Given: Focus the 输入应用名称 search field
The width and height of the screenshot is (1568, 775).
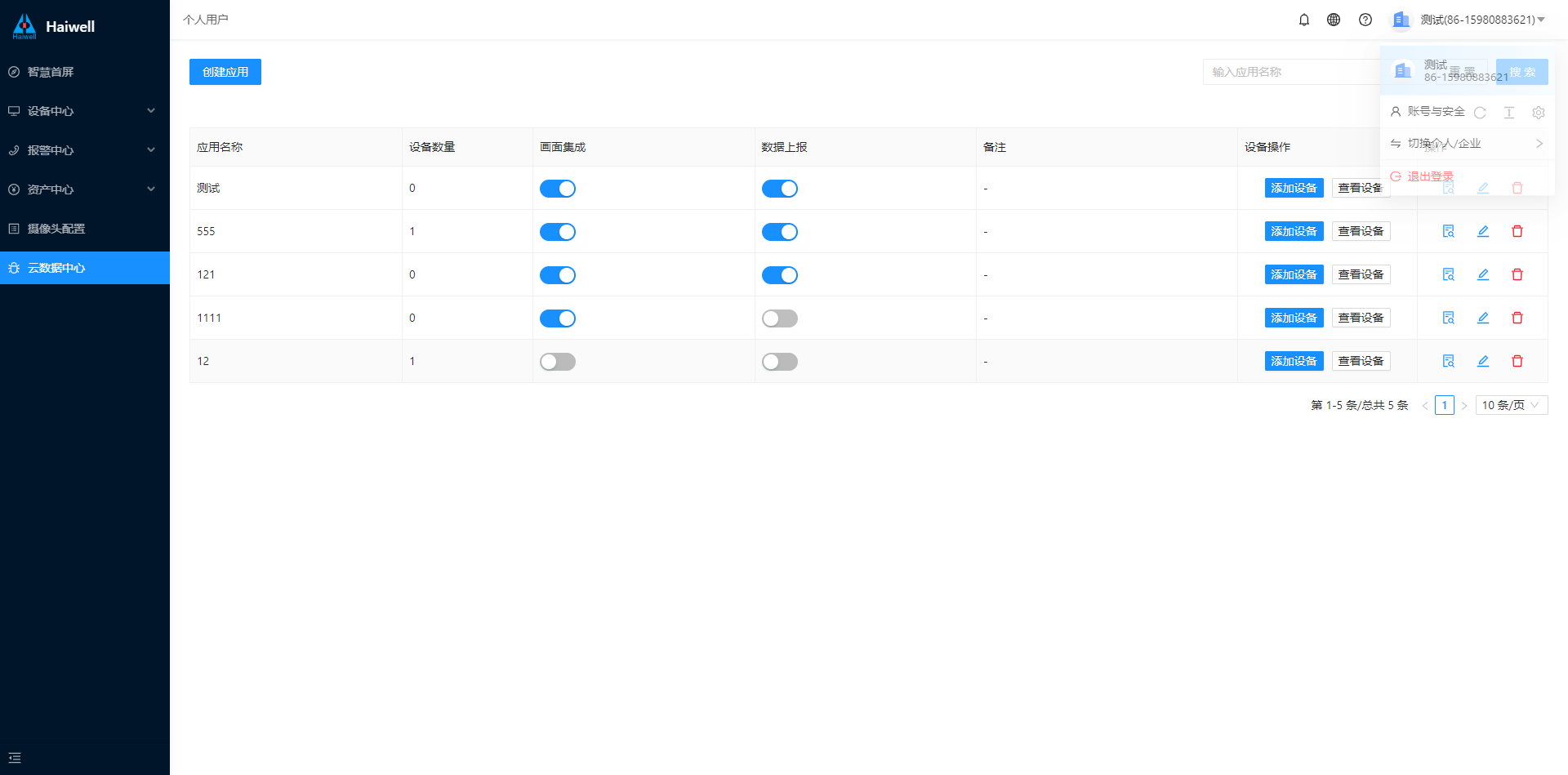Looking at the screenshot, I should click(1291, 72).
